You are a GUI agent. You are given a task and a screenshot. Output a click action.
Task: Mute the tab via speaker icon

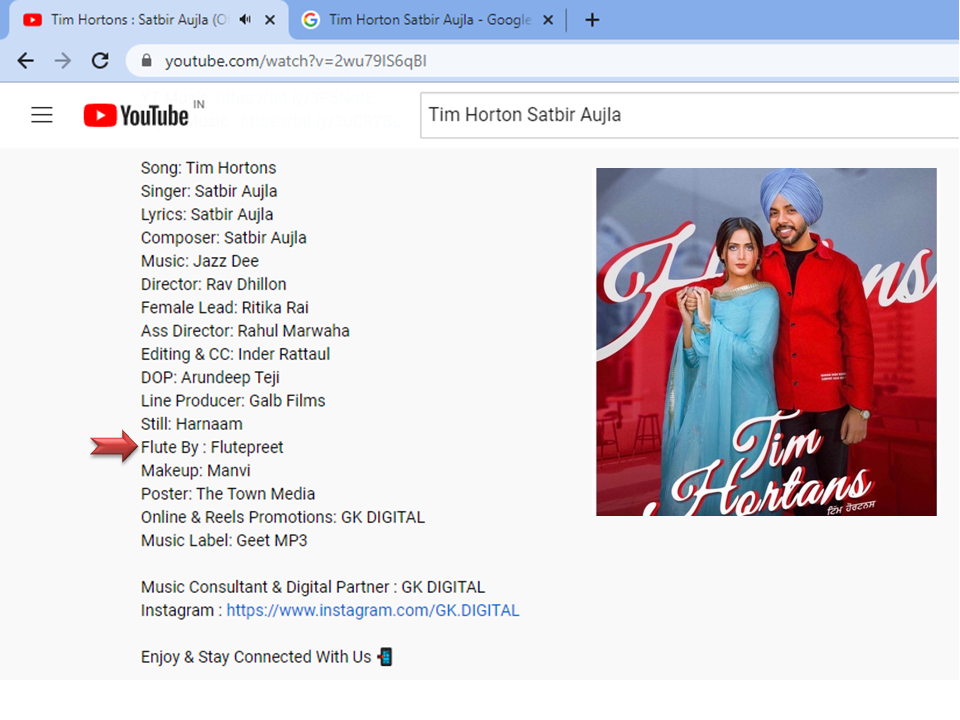point(246,20)
